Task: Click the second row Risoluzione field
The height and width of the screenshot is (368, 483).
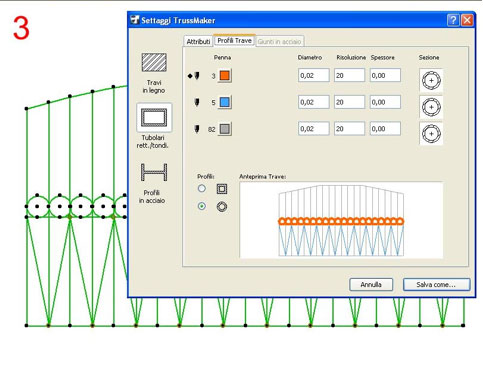Action: pyautogui.click(x=349, y=102)
